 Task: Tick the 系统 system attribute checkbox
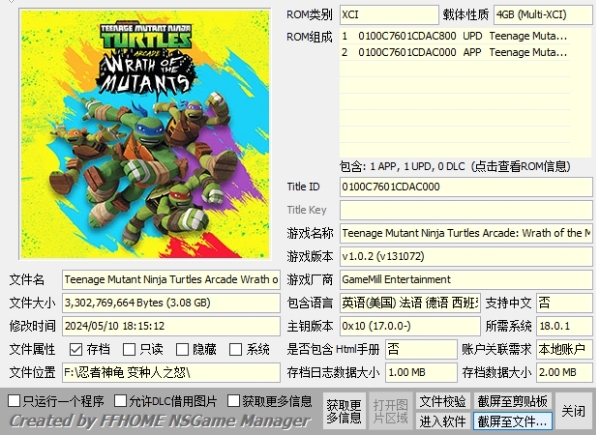click(x=236, y=349)
